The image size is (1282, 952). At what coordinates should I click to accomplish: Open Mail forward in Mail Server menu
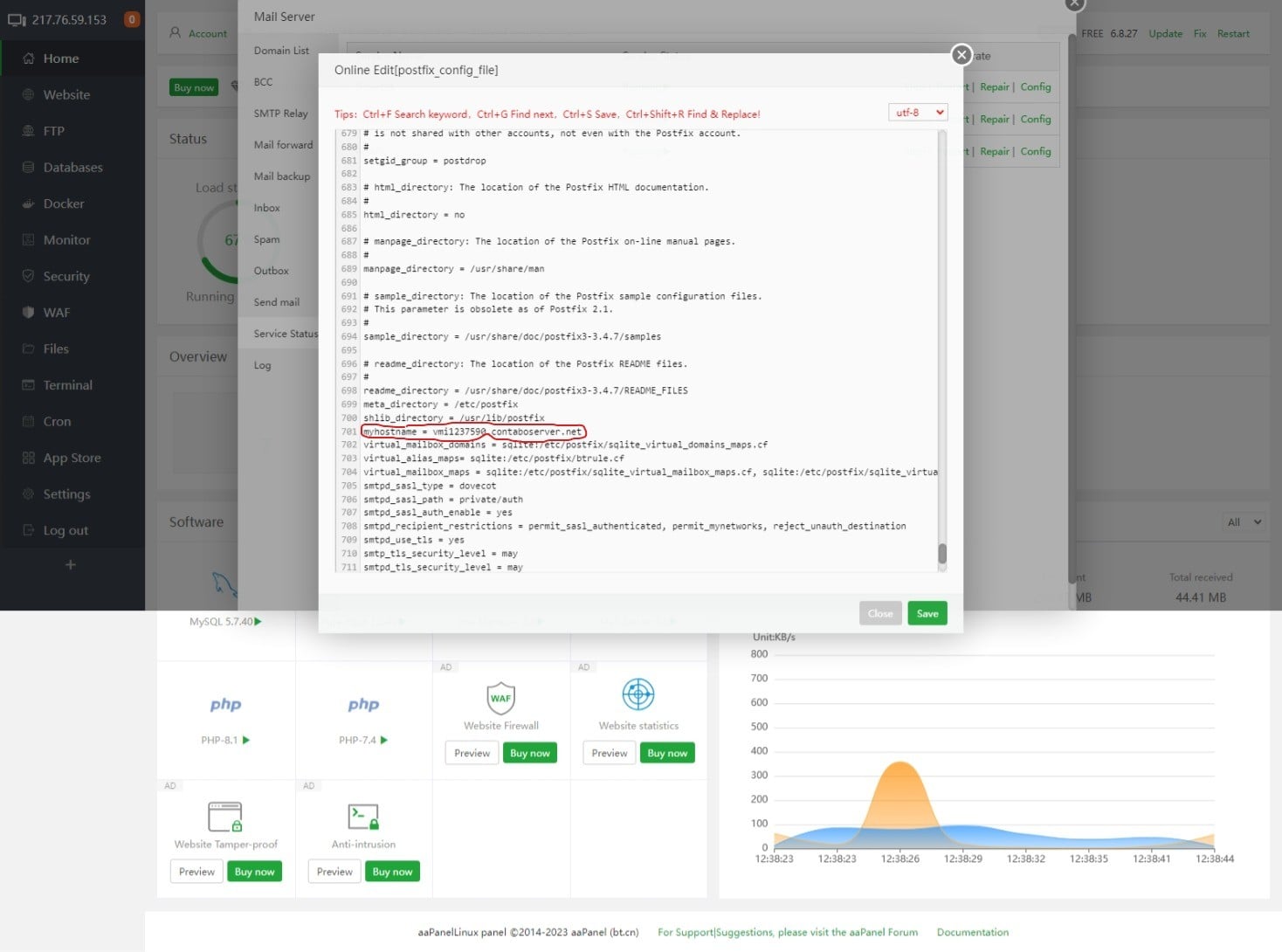(283, 145)
